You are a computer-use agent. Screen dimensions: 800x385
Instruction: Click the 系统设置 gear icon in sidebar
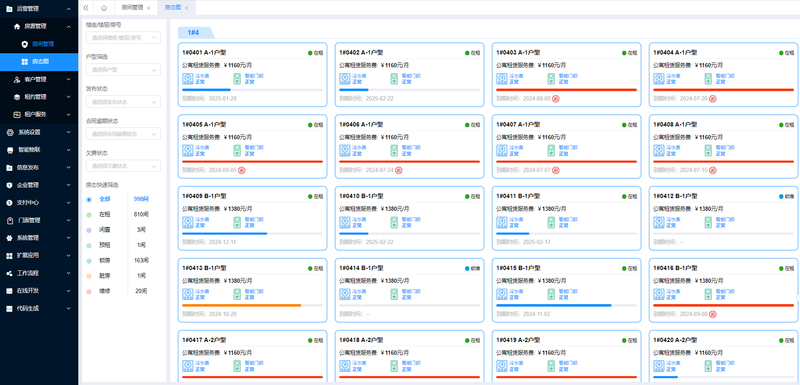pos(10,132)
